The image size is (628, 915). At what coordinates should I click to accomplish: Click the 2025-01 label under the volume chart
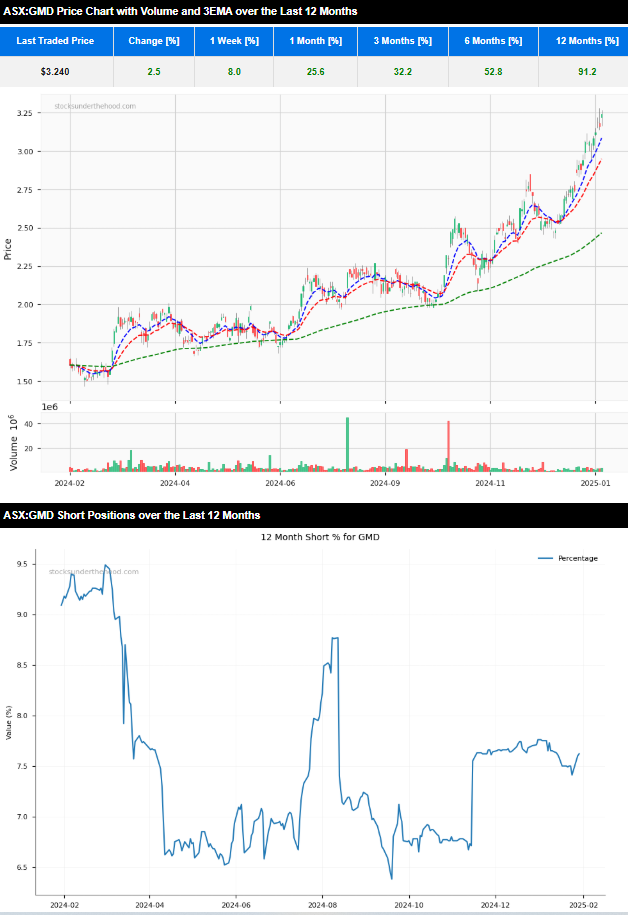(595, 483)
